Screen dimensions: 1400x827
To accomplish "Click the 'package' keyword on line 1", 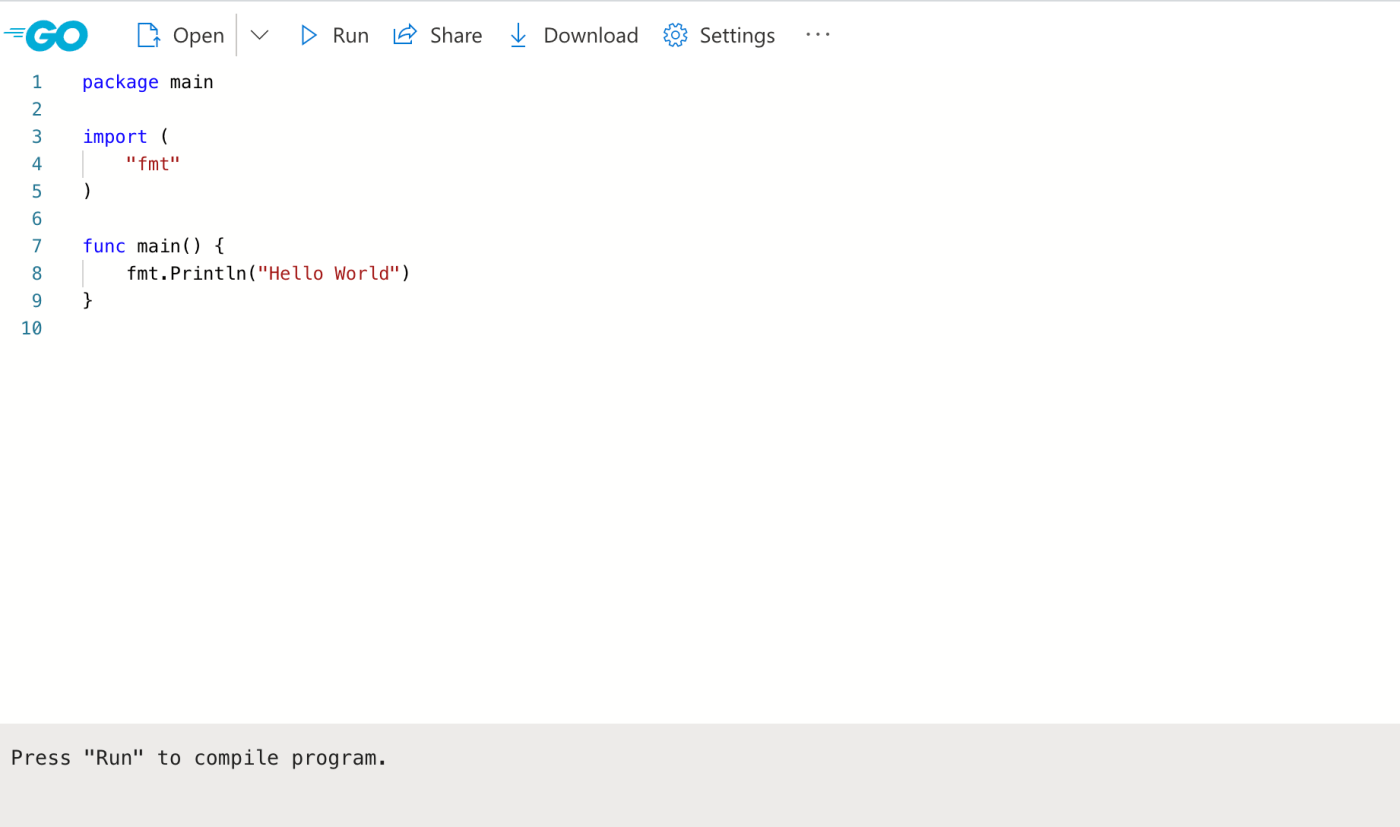I will point(120,82).
